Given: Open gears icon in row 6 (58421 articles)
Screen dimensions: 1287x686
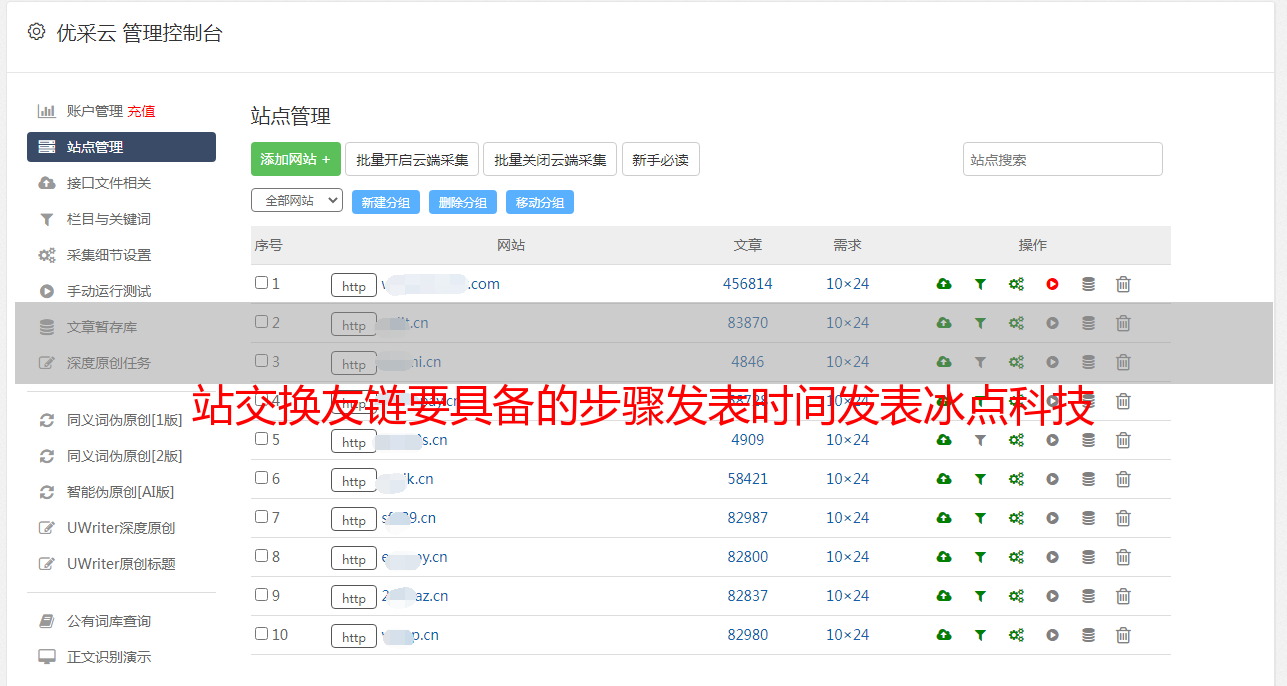Looking at the screenshot, I should tap(1016, 479).
